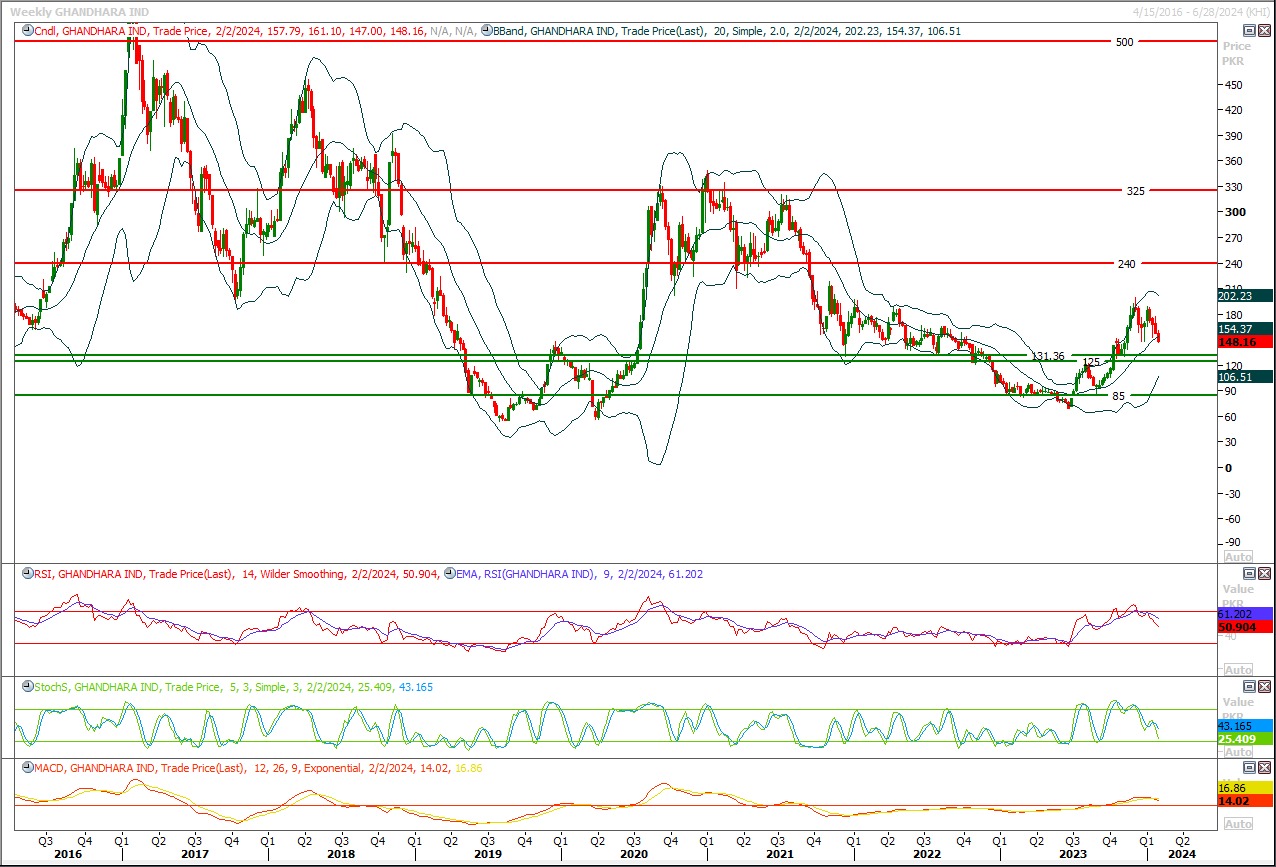Select the Cndl GHANDHARA IND candlestick legend text
This screenshot has height=867, width=1276.
pos(255,32)
